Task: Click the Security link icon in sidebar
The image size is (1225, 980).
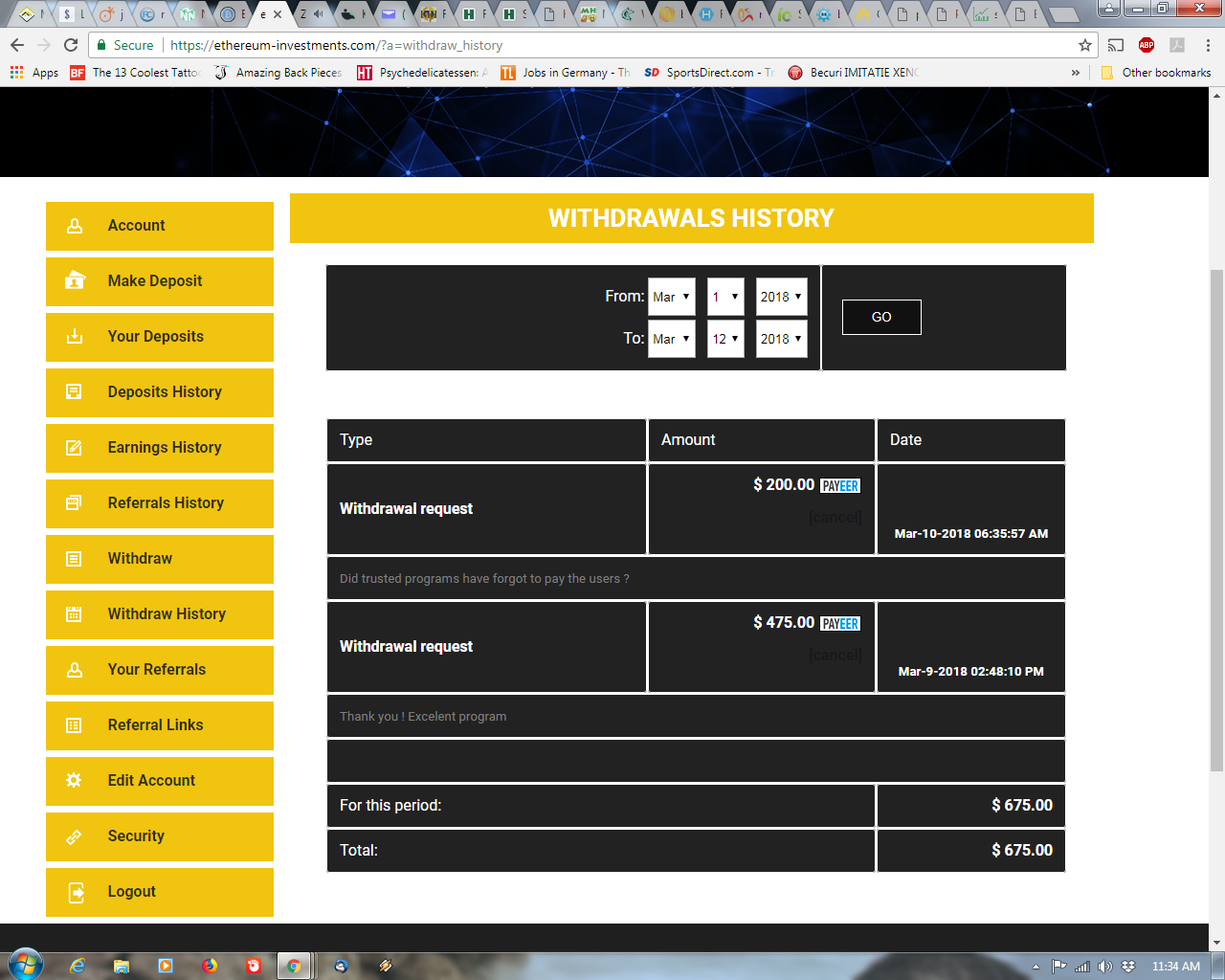Action: tap(74, 836)
